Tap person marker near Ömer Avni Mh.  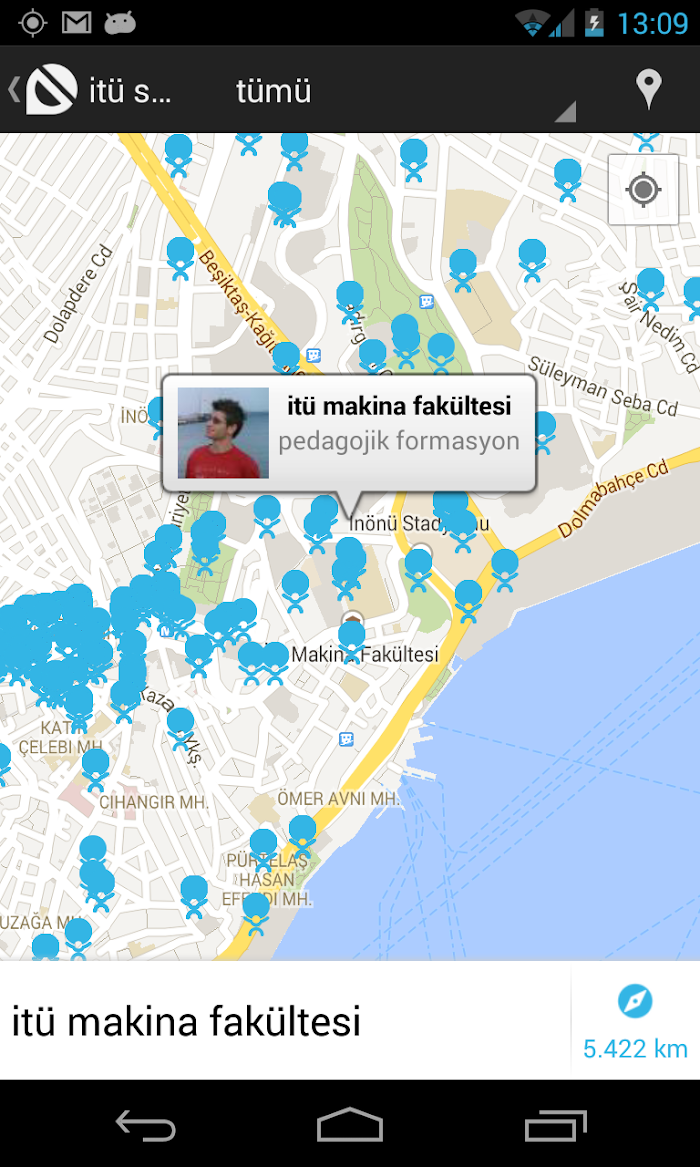(302, 836)
